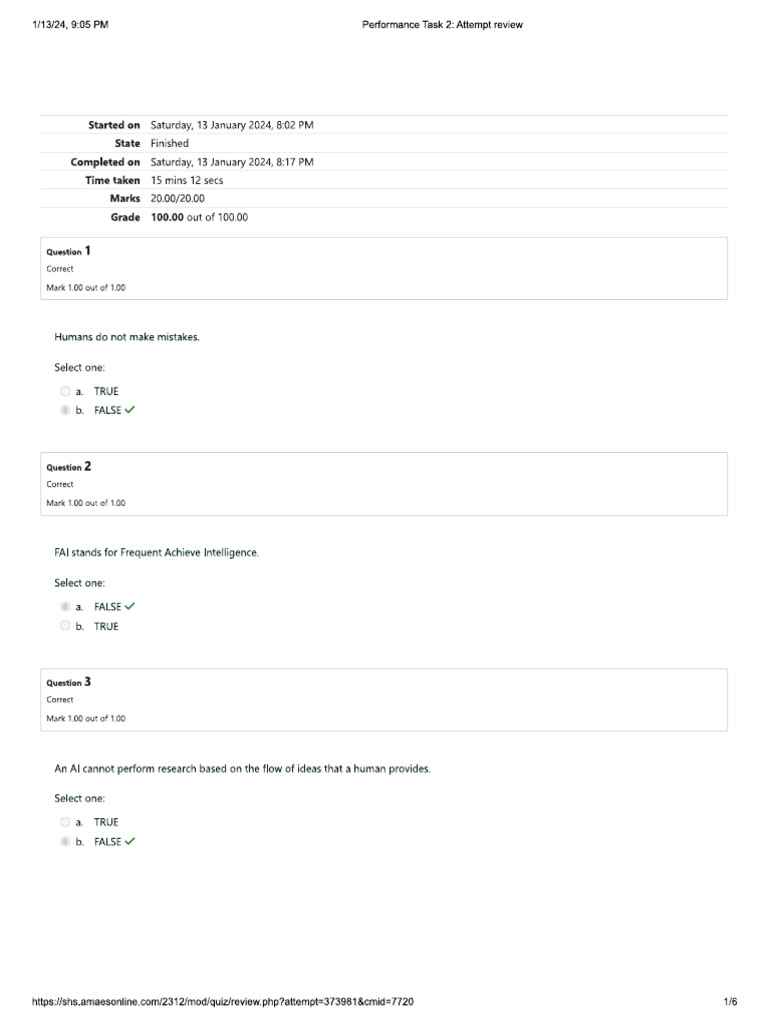Click the green checkmark beside Question 1's FALSE

[x=130, y=410]
